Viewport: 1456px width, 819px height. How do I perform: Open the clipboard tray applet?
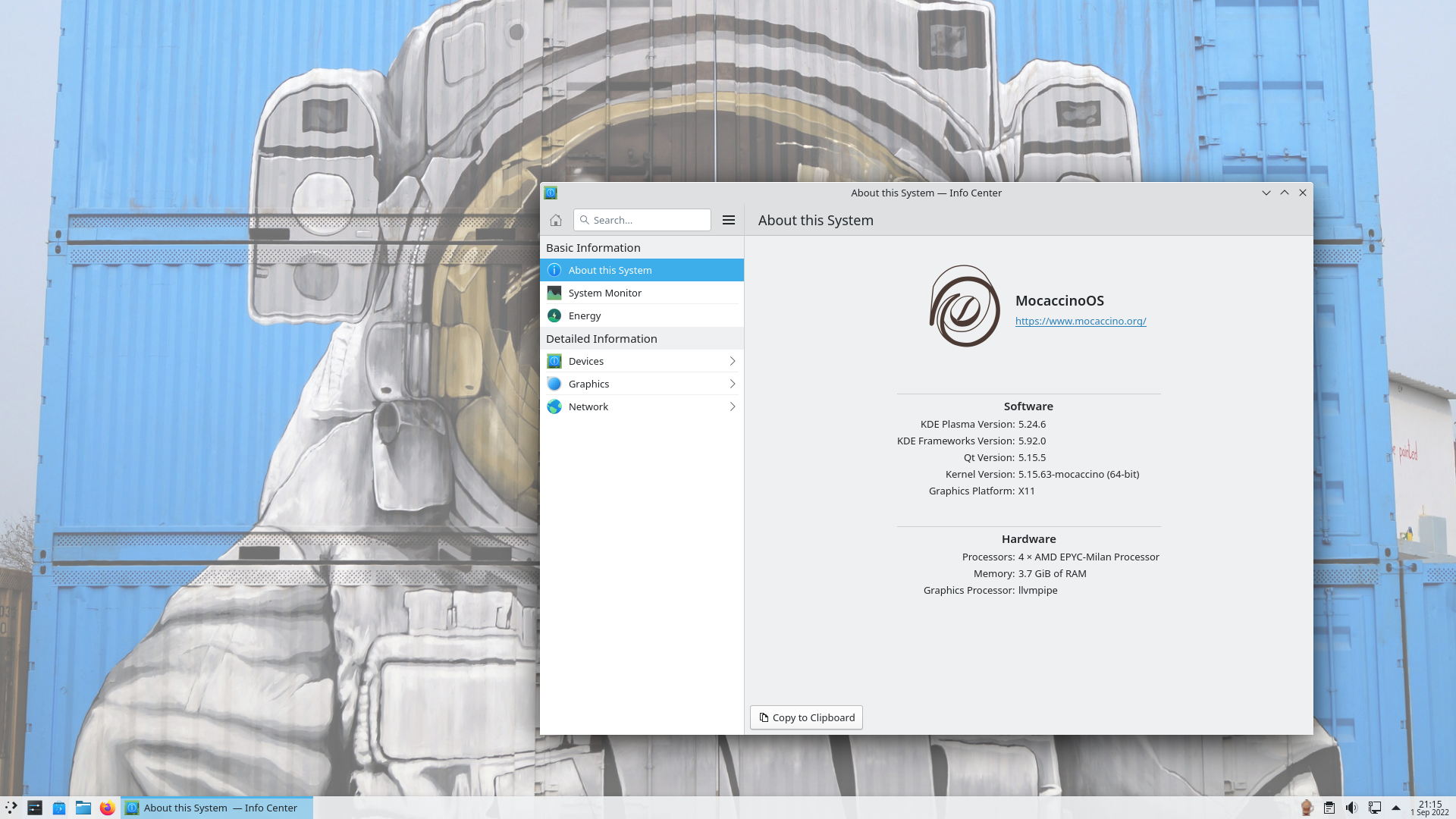1329,808
